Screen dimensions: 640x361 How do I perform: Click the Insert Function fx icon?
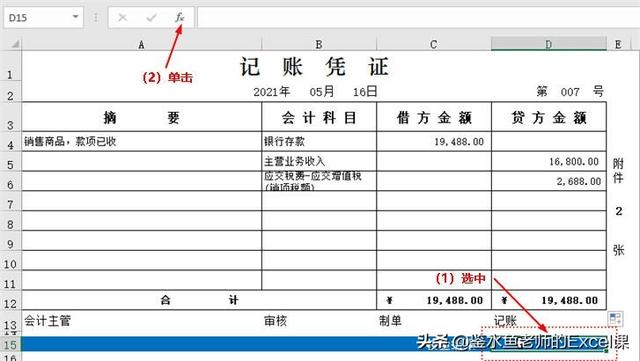click(180, 18)
